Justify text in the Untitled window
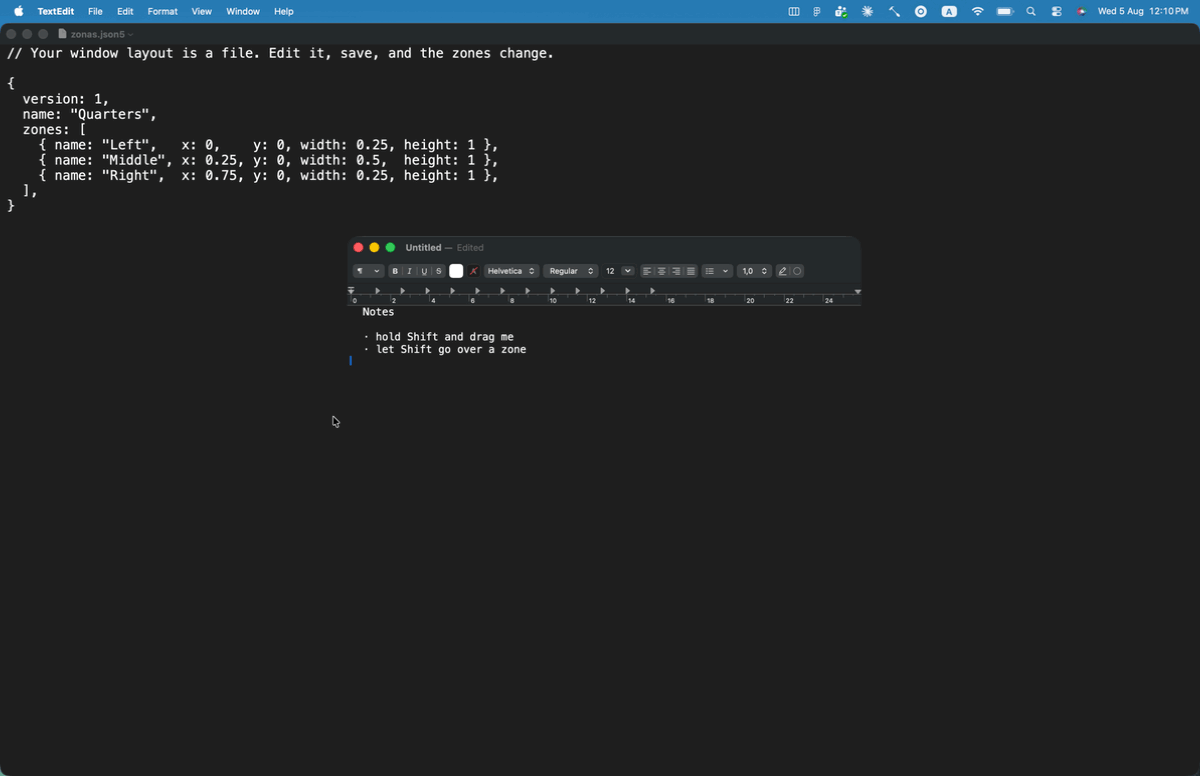 click(x=691, y=271)
